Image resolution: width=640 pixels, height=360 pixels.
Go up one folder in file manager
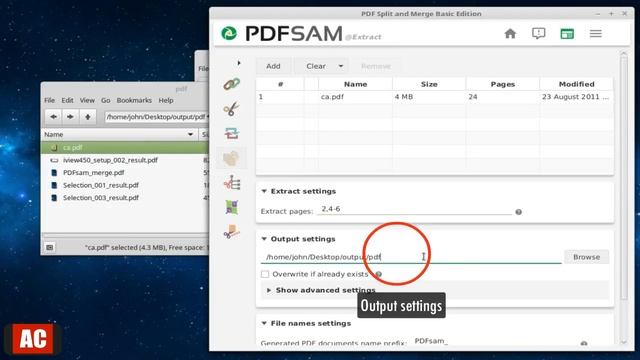(87, 117)
